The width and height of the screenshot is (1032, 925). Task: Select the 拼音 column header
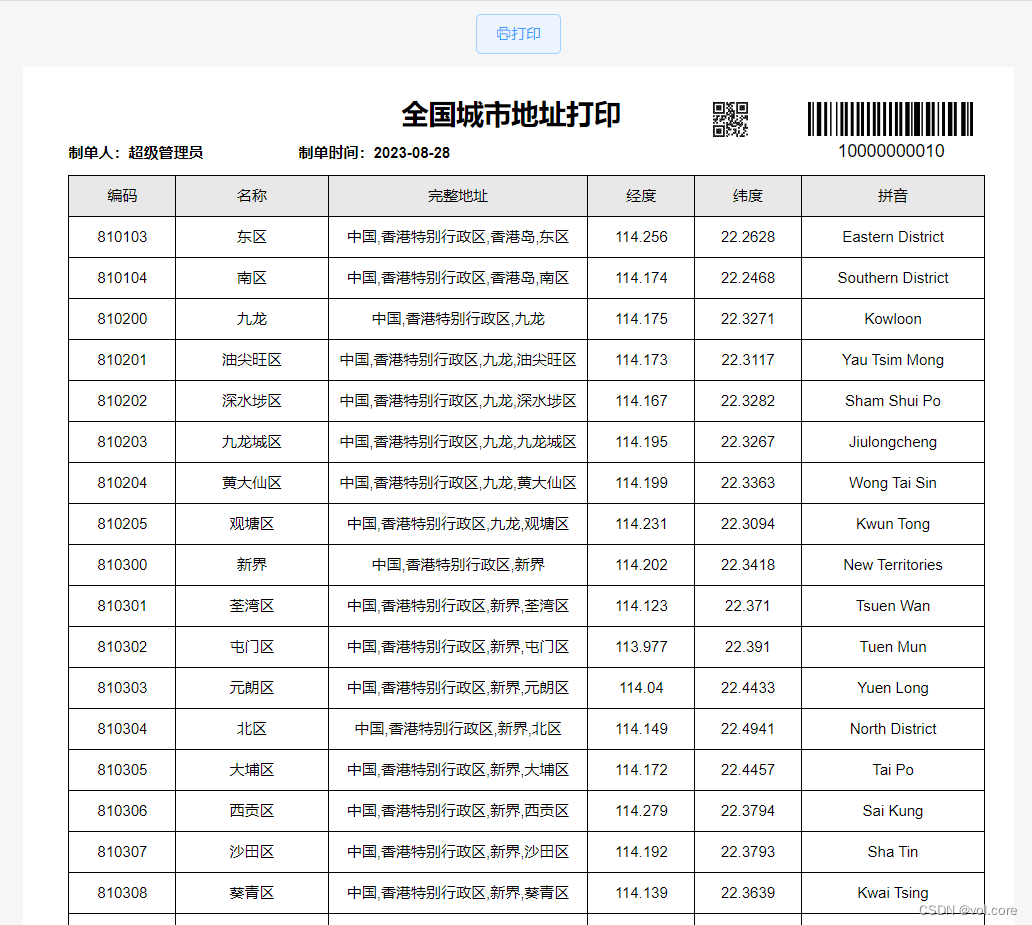pyautogui.click(x=893, y=196)
